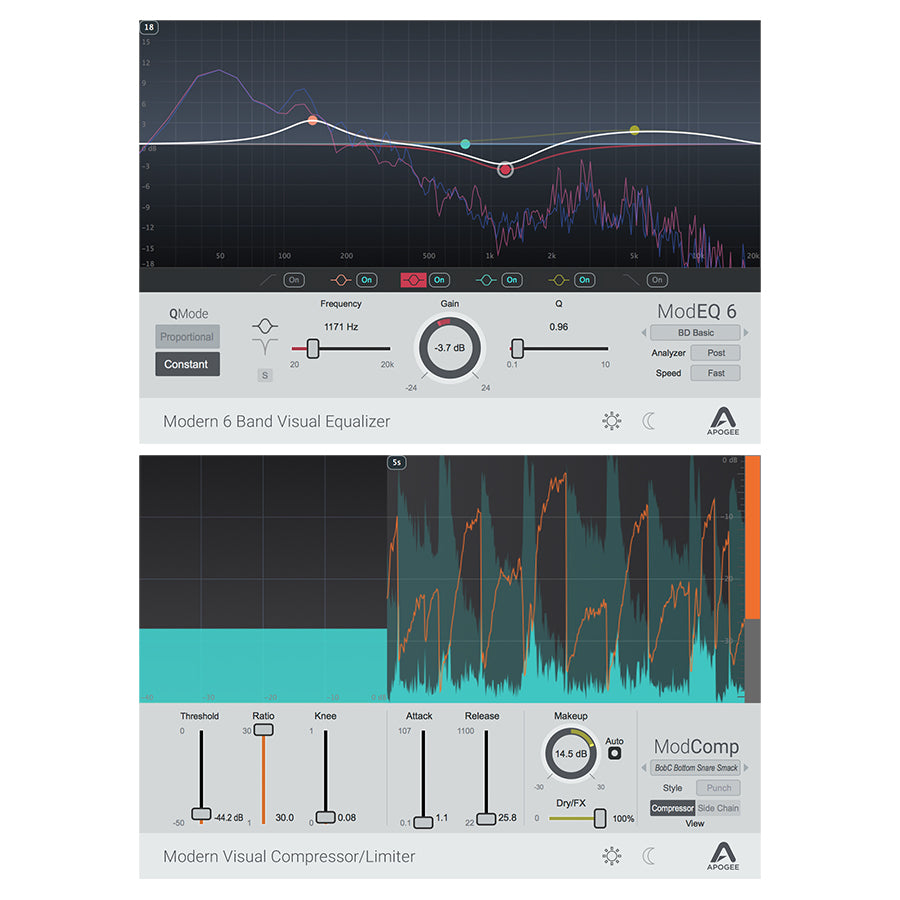Image resolution: width=900 pixels, height=900 pixels.
Task: Toggle the teal band 4 On switch
Action: coord(512,280)
